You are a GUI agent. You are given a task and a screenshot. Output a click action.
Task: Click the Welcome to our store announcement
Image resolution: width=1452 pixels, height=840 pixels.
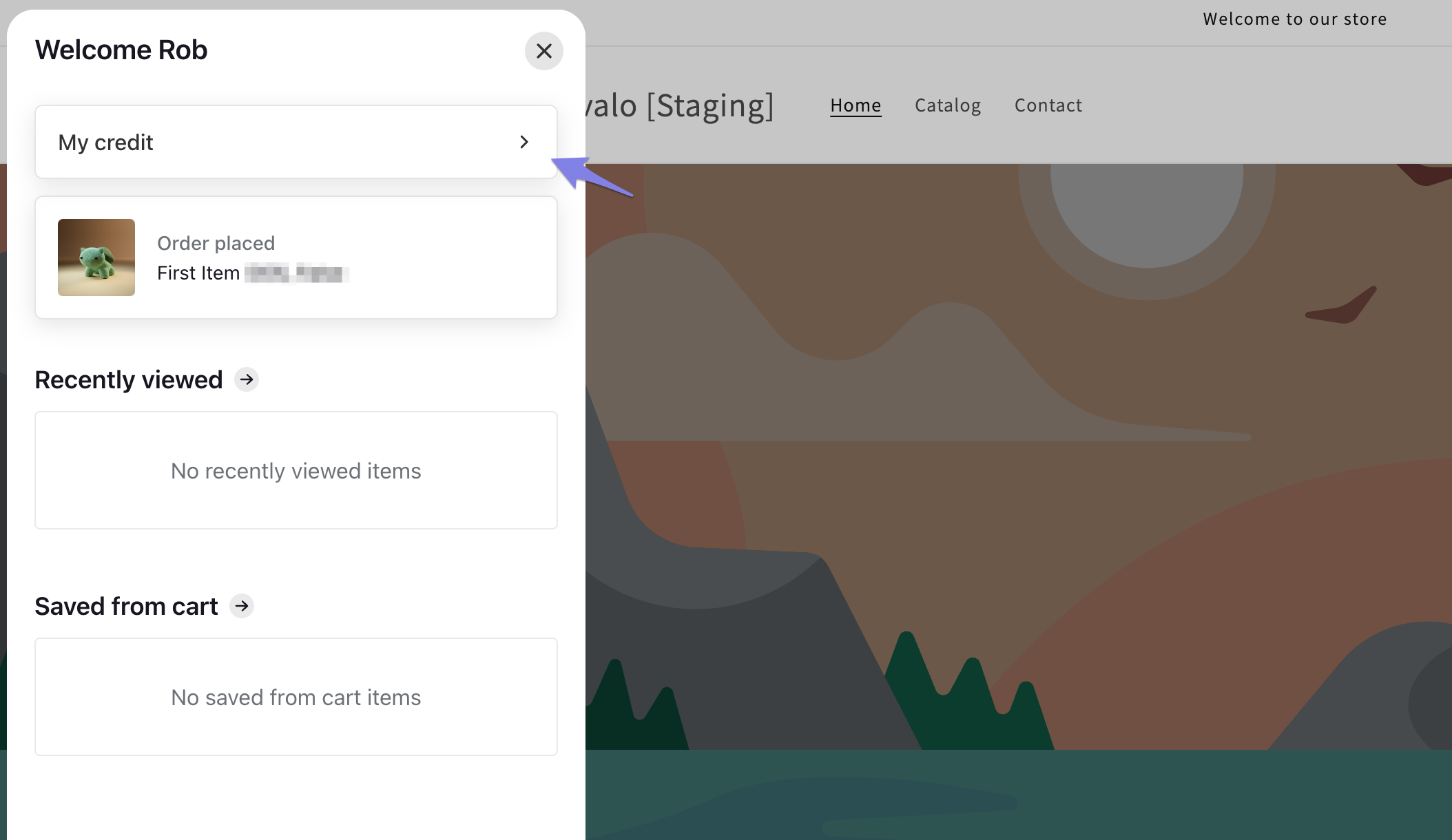1295,19
